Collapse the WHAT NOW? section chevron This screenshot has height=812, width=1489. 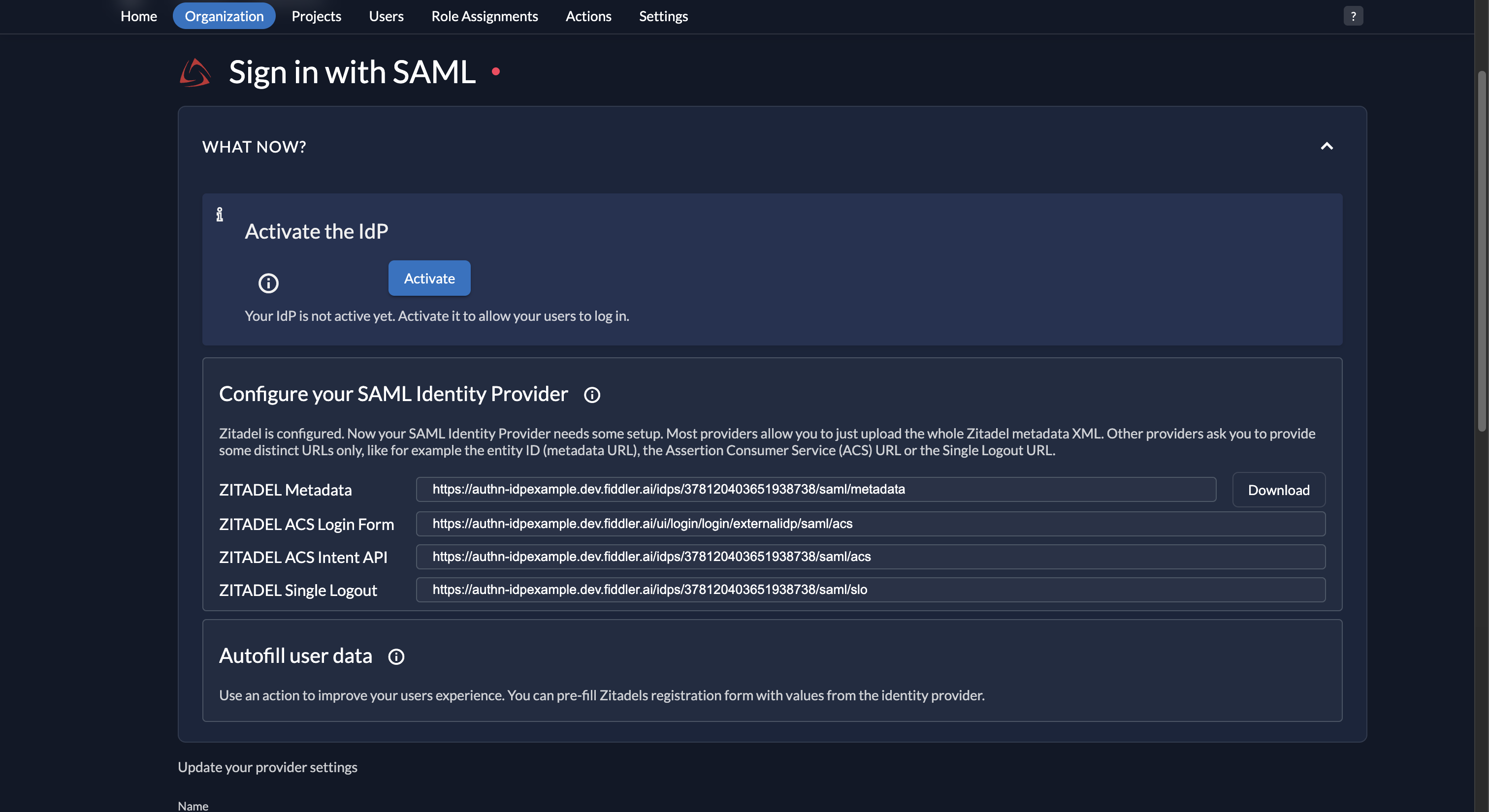tap(1327, 146)
